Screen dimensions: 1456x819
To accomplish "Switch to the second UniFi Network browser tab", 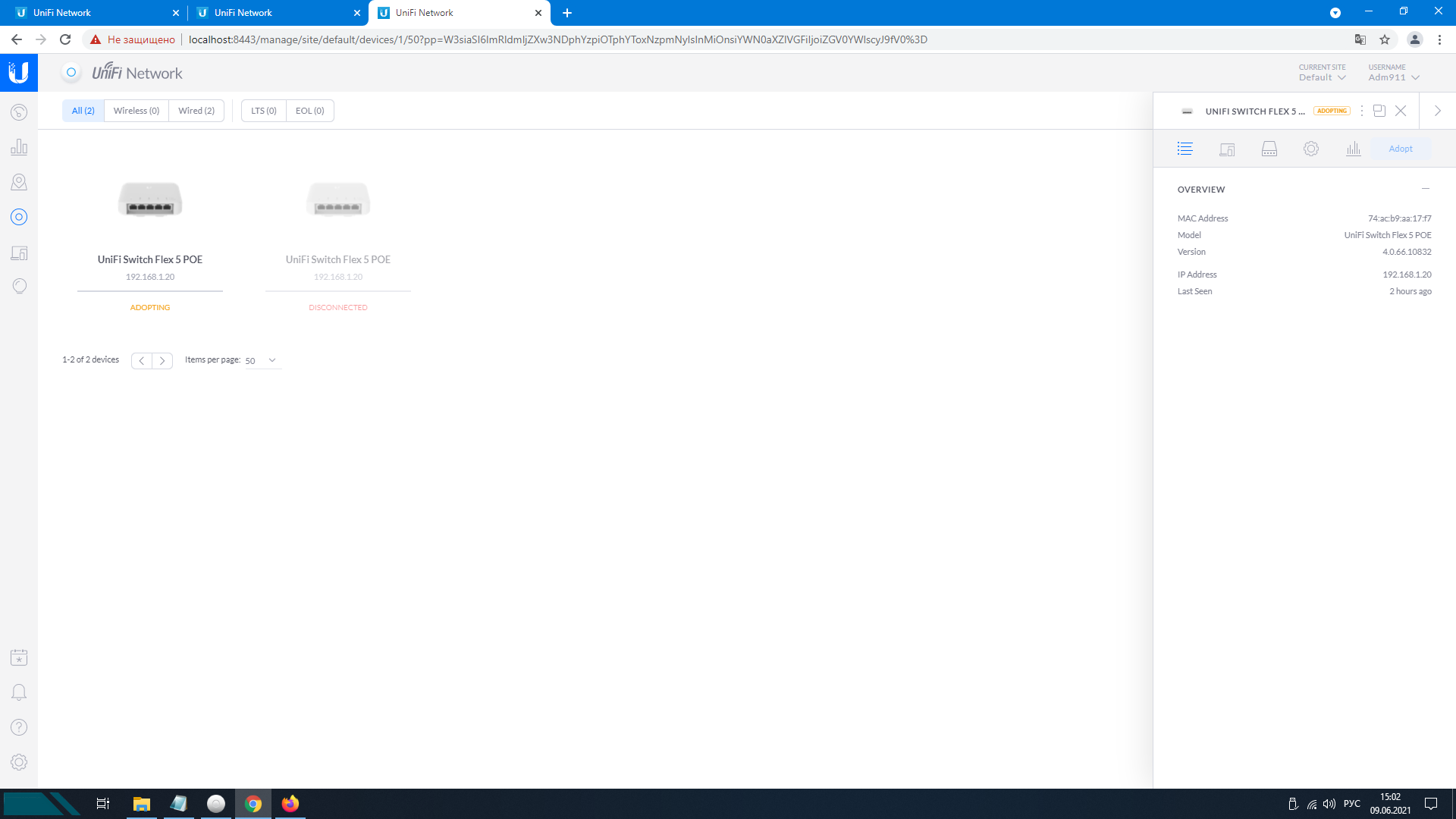I will 277,13.
